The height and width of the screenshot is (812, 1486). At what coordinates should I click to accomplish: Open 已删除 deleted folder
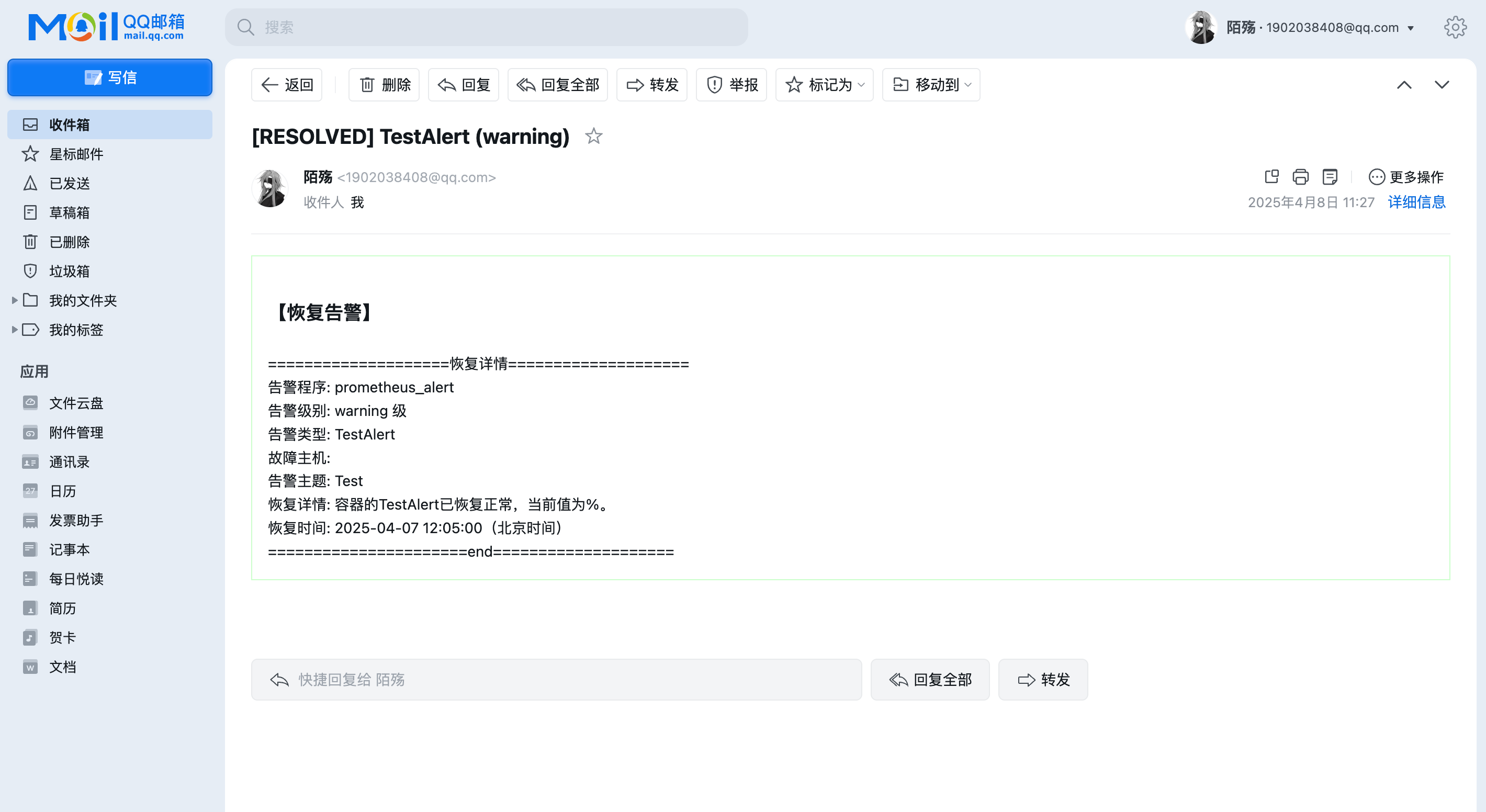[x=109, y=242]
